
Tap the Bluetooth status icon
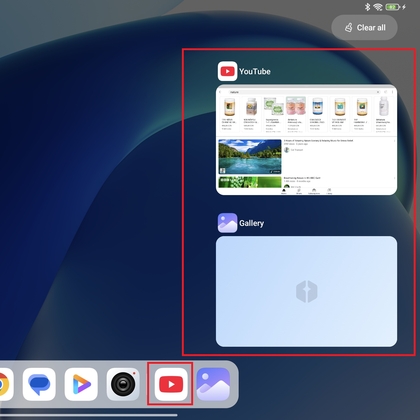367,7
